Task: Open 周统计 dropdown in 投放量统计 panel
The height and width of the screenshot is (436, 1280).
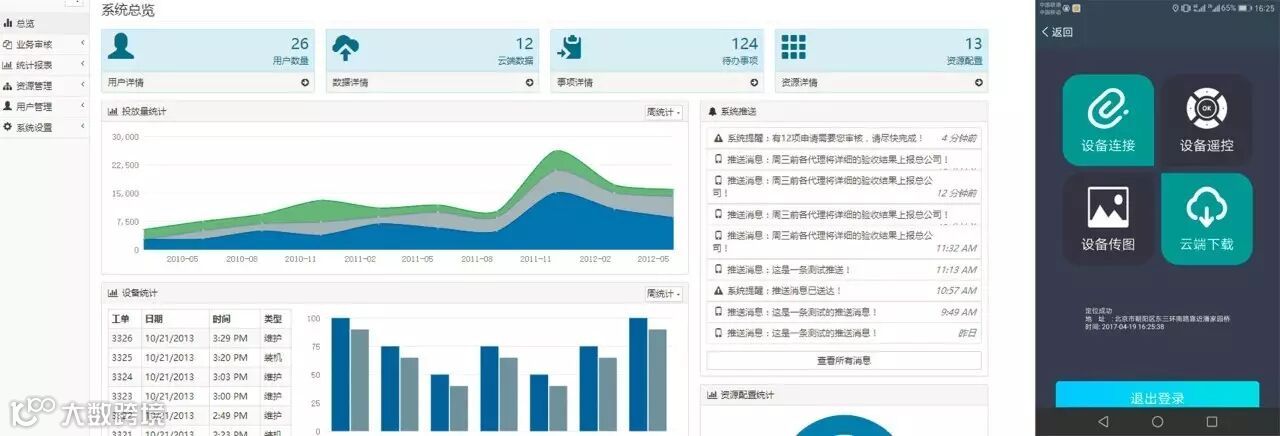Action: point(664,112)
